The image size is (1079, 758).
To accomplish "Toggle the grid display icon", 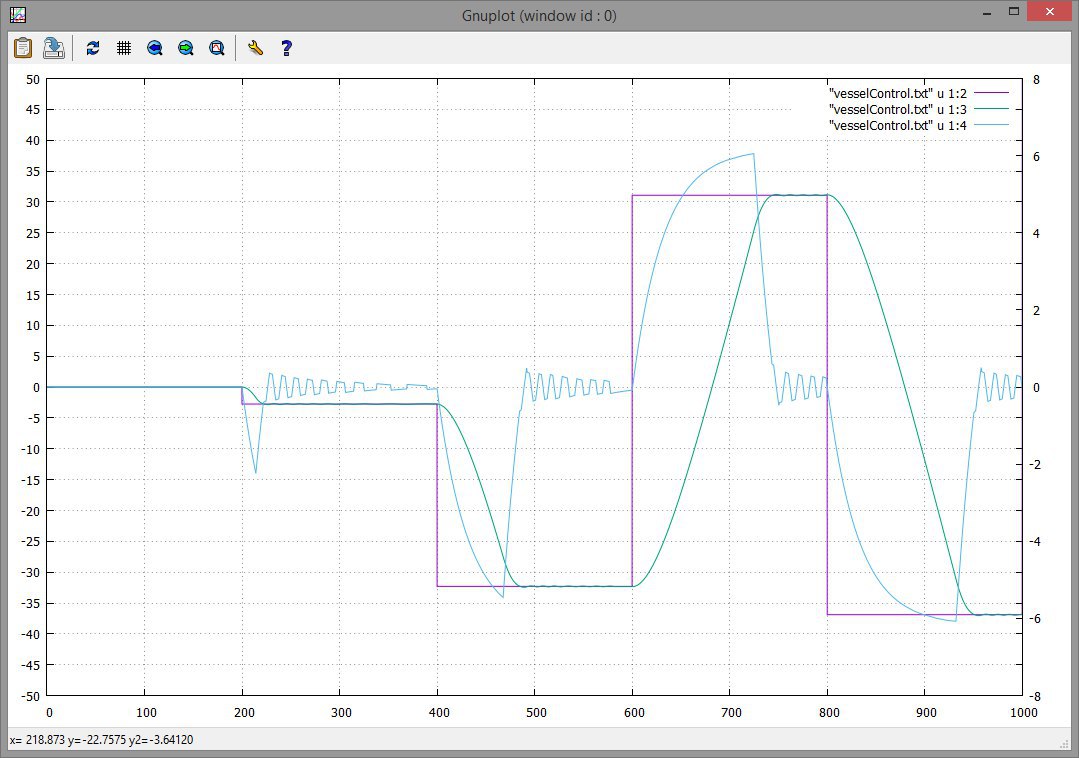I will [x=124, y=47].
